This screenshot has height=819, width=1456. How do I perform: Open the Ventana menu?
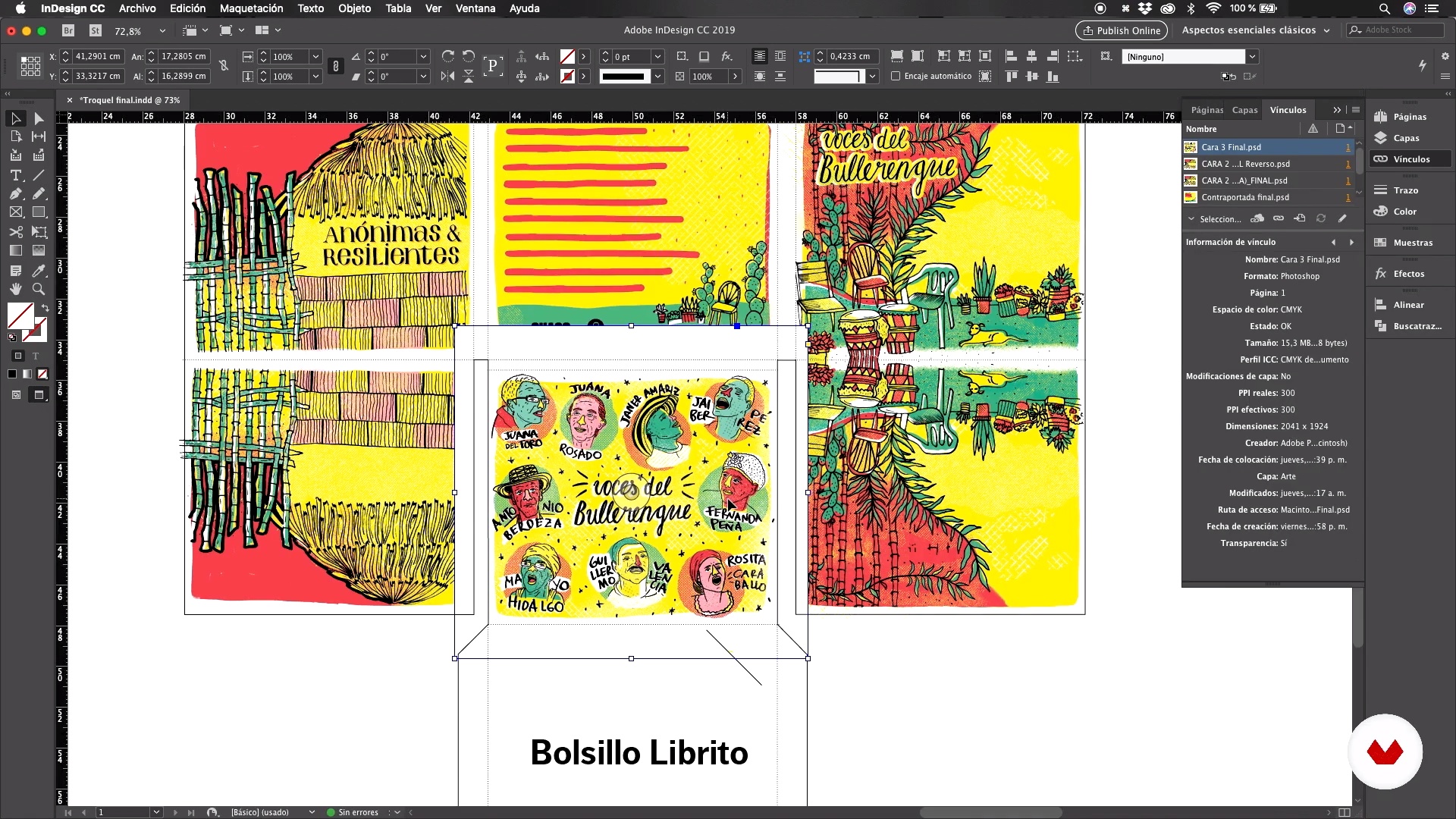(475, 8)
